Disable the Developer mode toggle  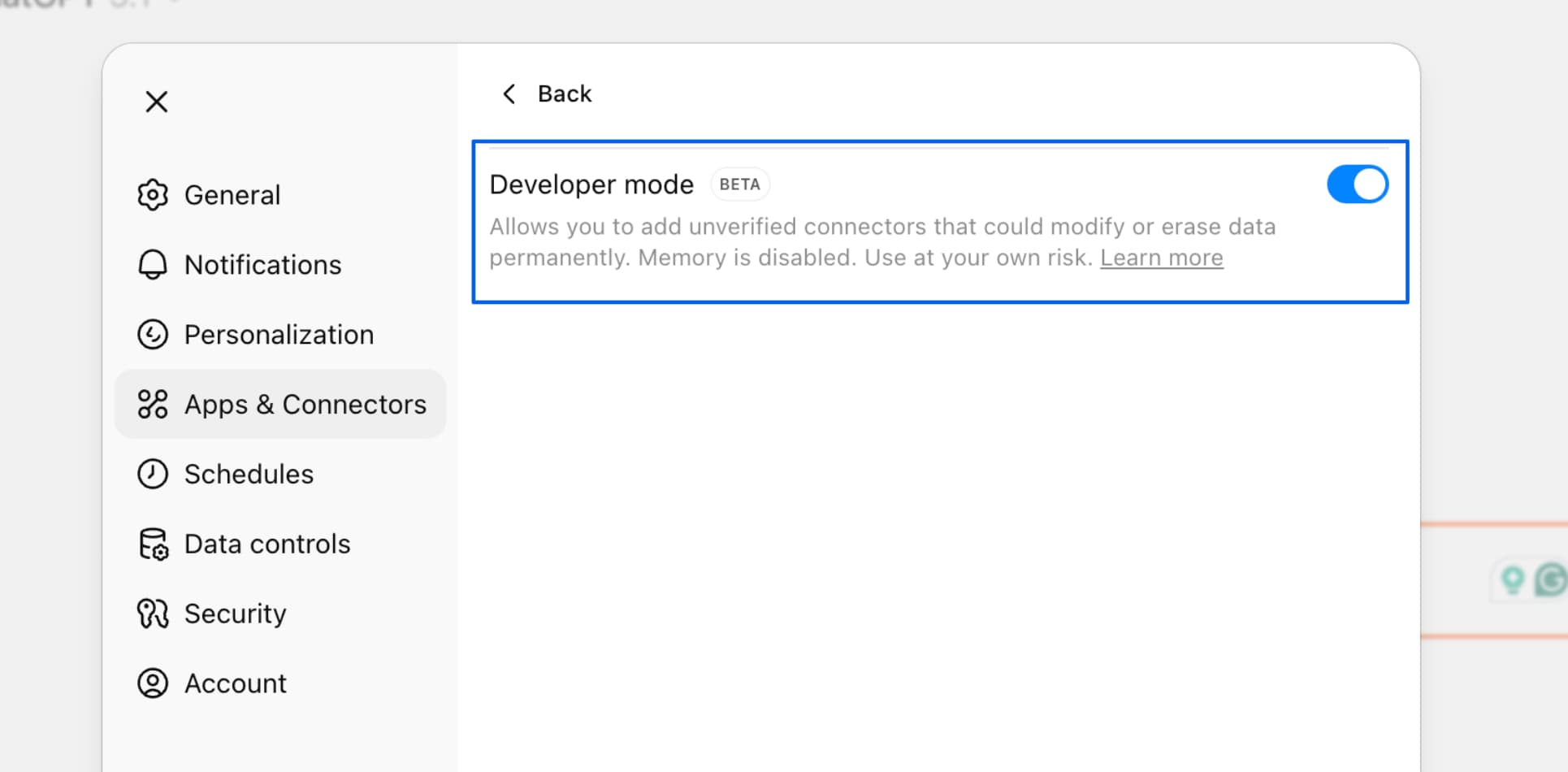point(1356,184)
